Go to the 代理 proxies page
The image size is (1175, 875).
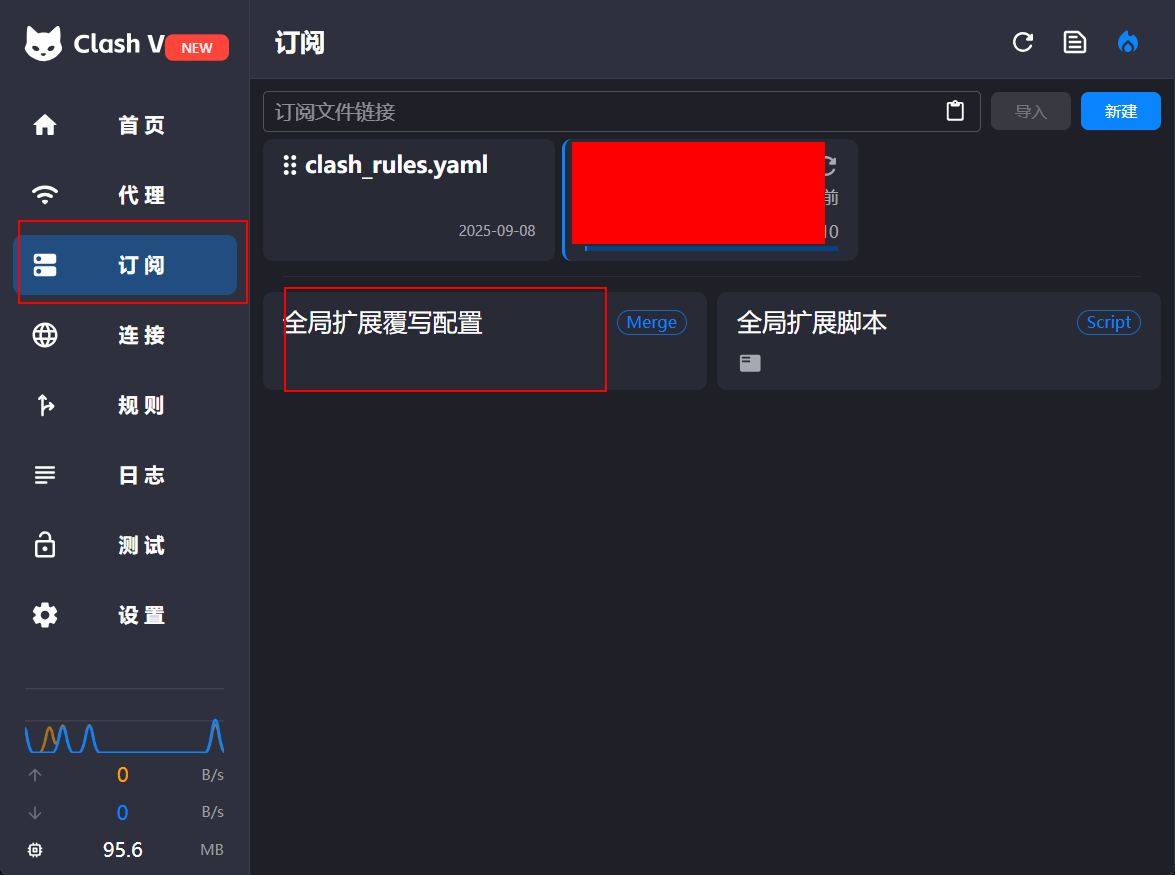pyautogui.click(x=125, y=195)
